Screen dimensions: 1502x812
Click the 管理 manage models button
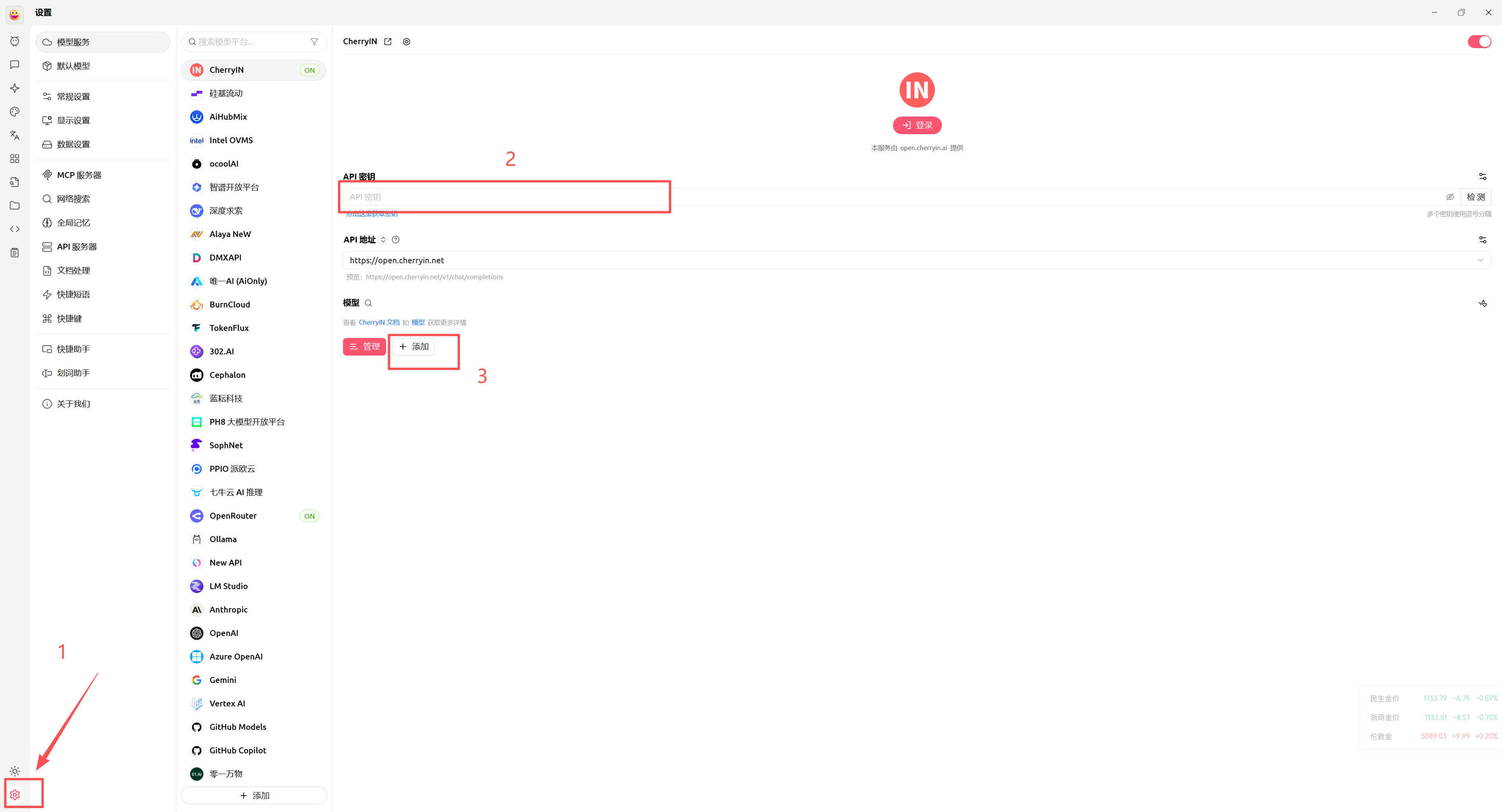point(364,347)
